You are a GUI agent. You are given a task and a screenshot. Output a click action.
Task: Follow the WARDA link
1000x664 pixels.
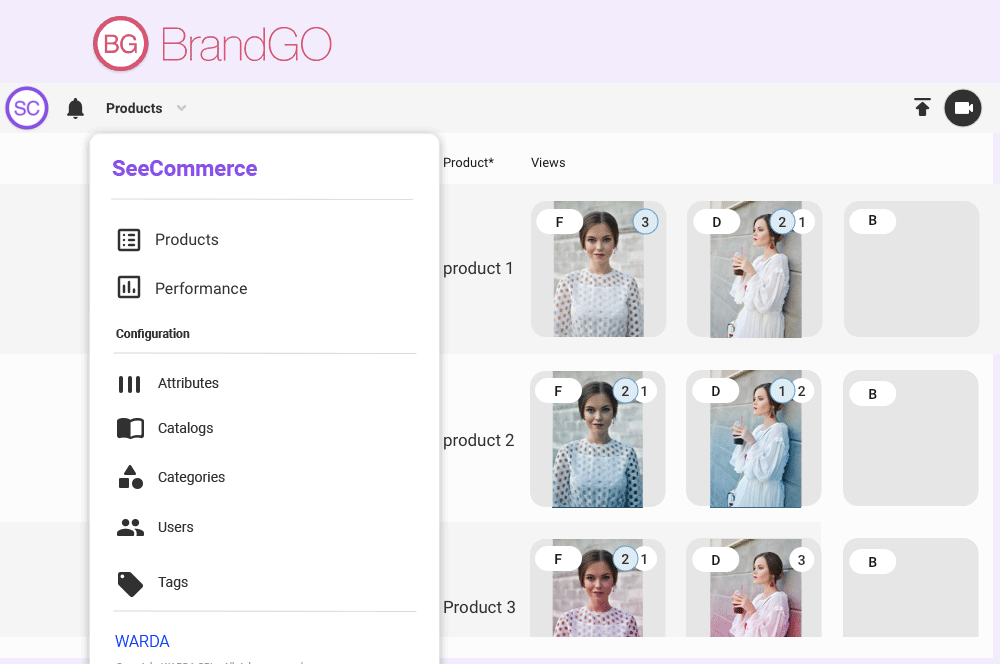(x=142, y=641)
